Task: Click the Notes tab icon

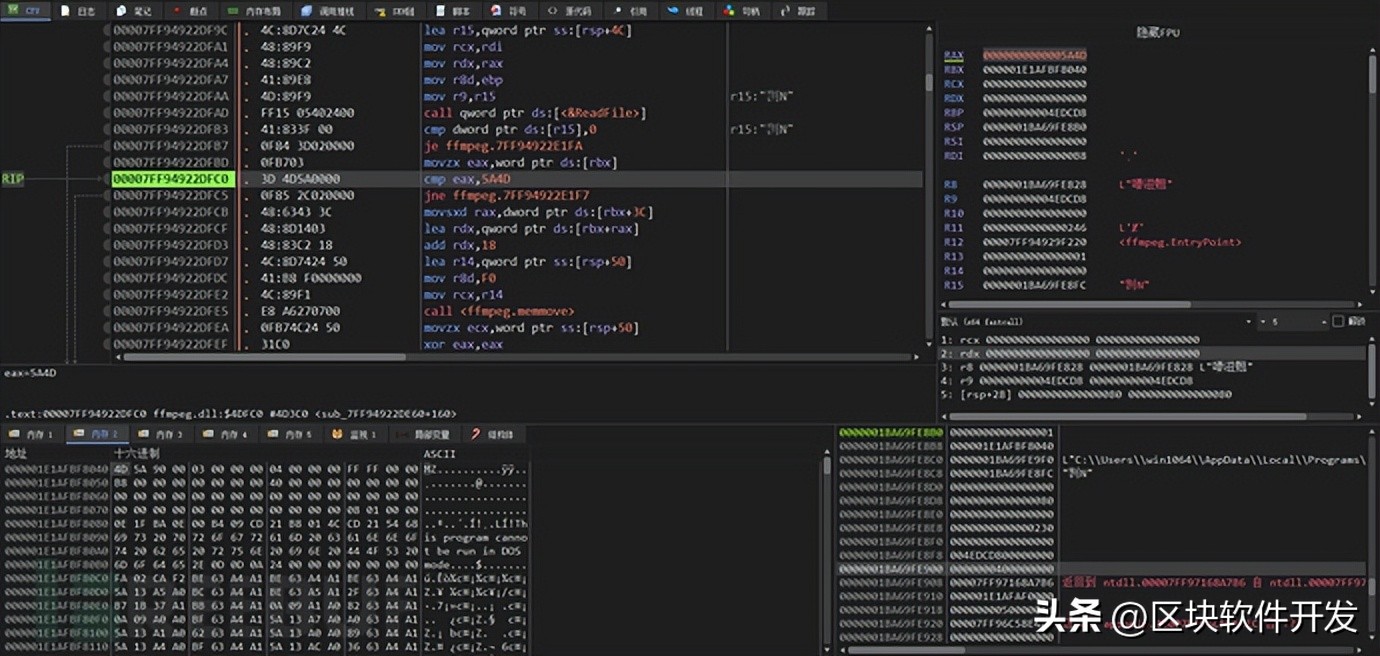Action: 122,11
